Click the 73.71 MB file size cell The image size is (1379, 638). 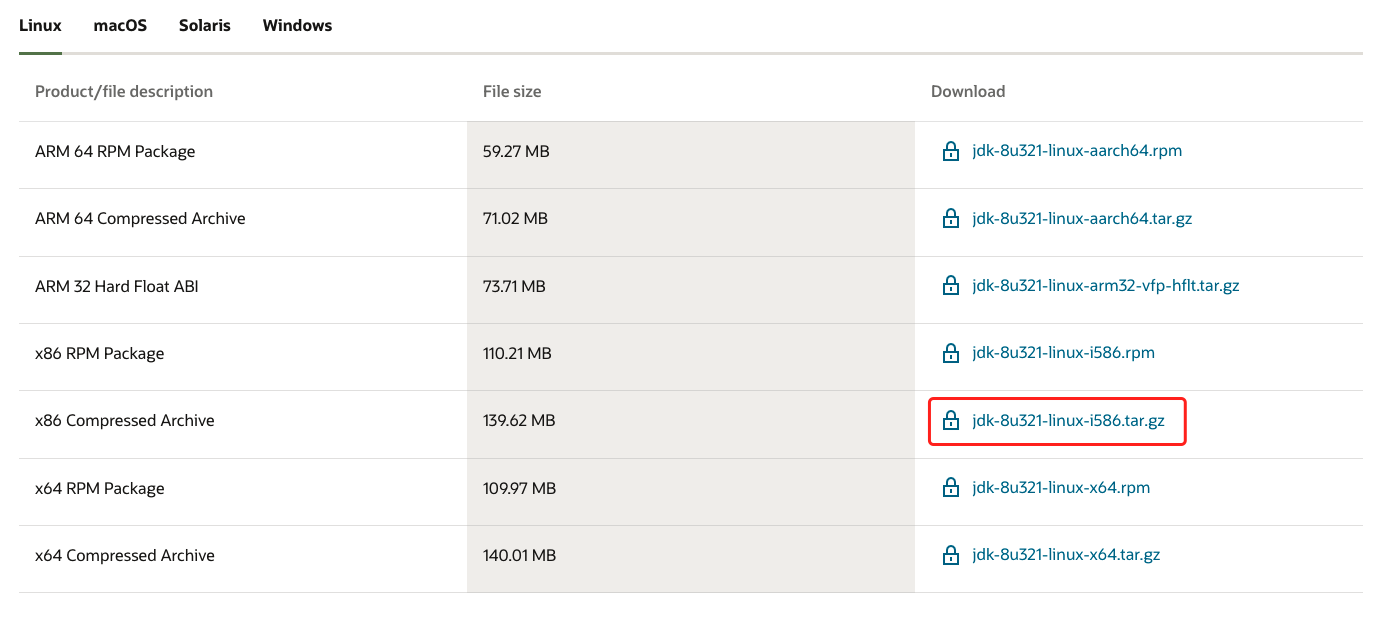[691, 290]
